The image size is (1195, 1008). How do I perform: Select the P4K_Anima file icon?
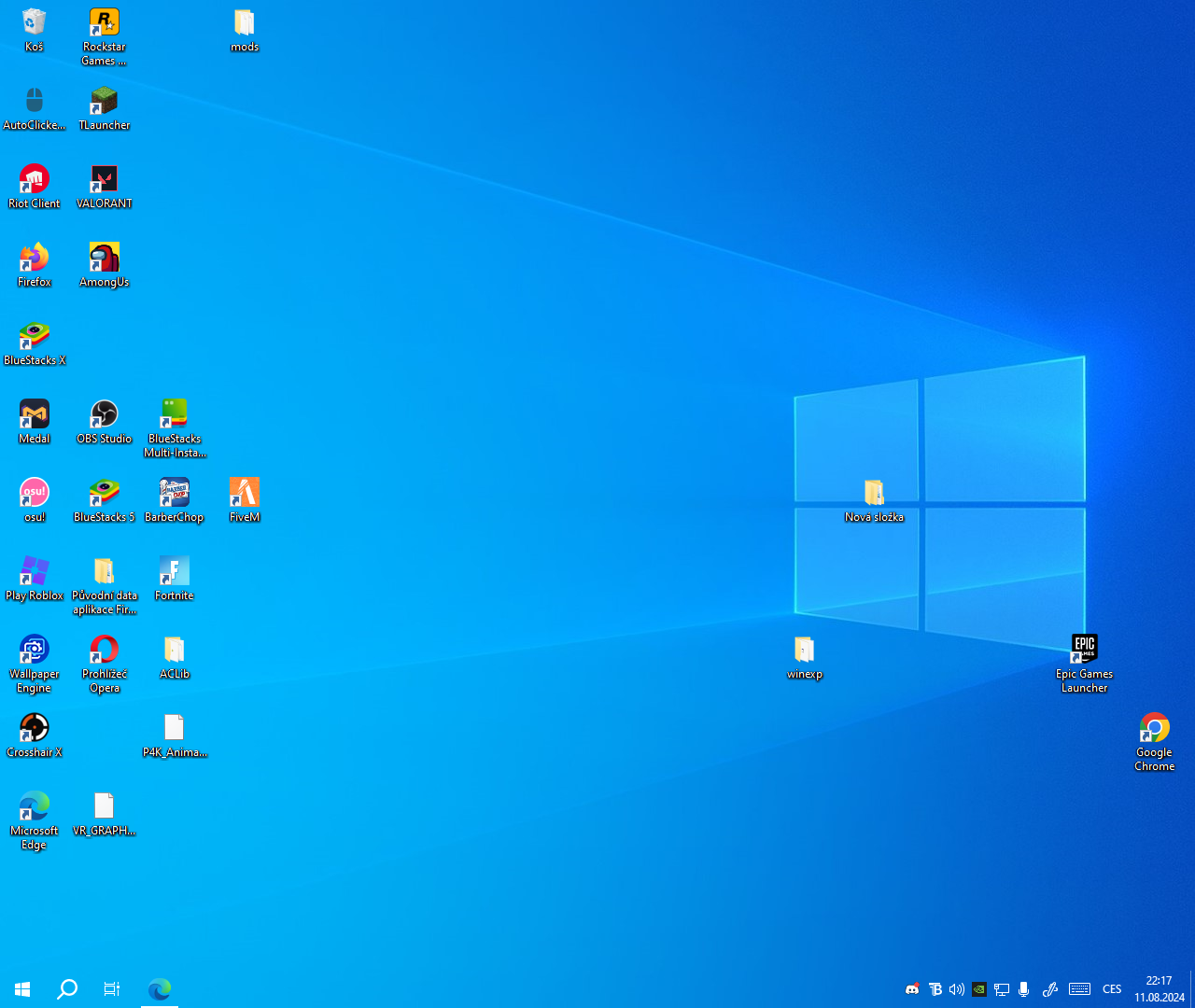[175, 735]
